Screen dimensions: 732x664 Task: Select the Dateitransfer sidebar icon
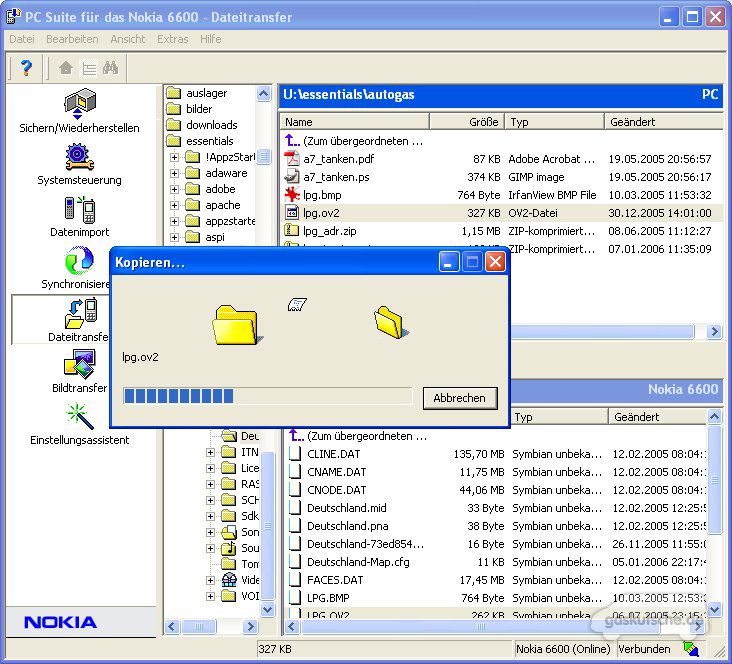[81, 313]
